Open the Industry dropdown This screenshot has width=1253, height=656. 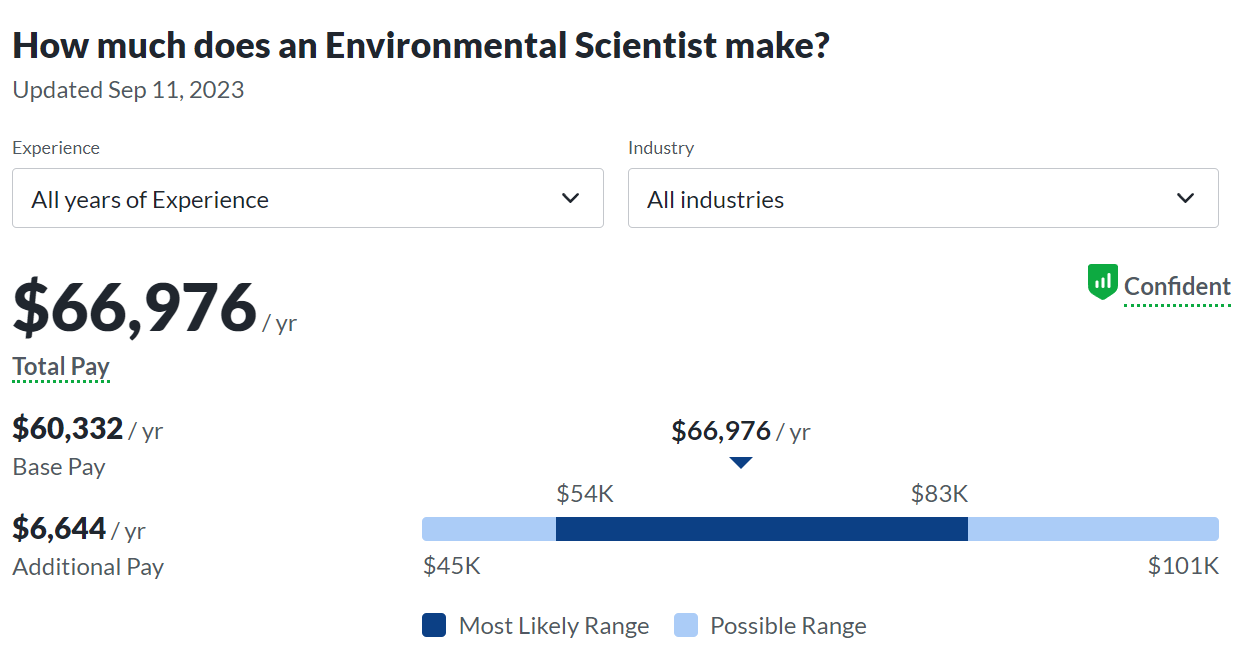coord(922,198)
